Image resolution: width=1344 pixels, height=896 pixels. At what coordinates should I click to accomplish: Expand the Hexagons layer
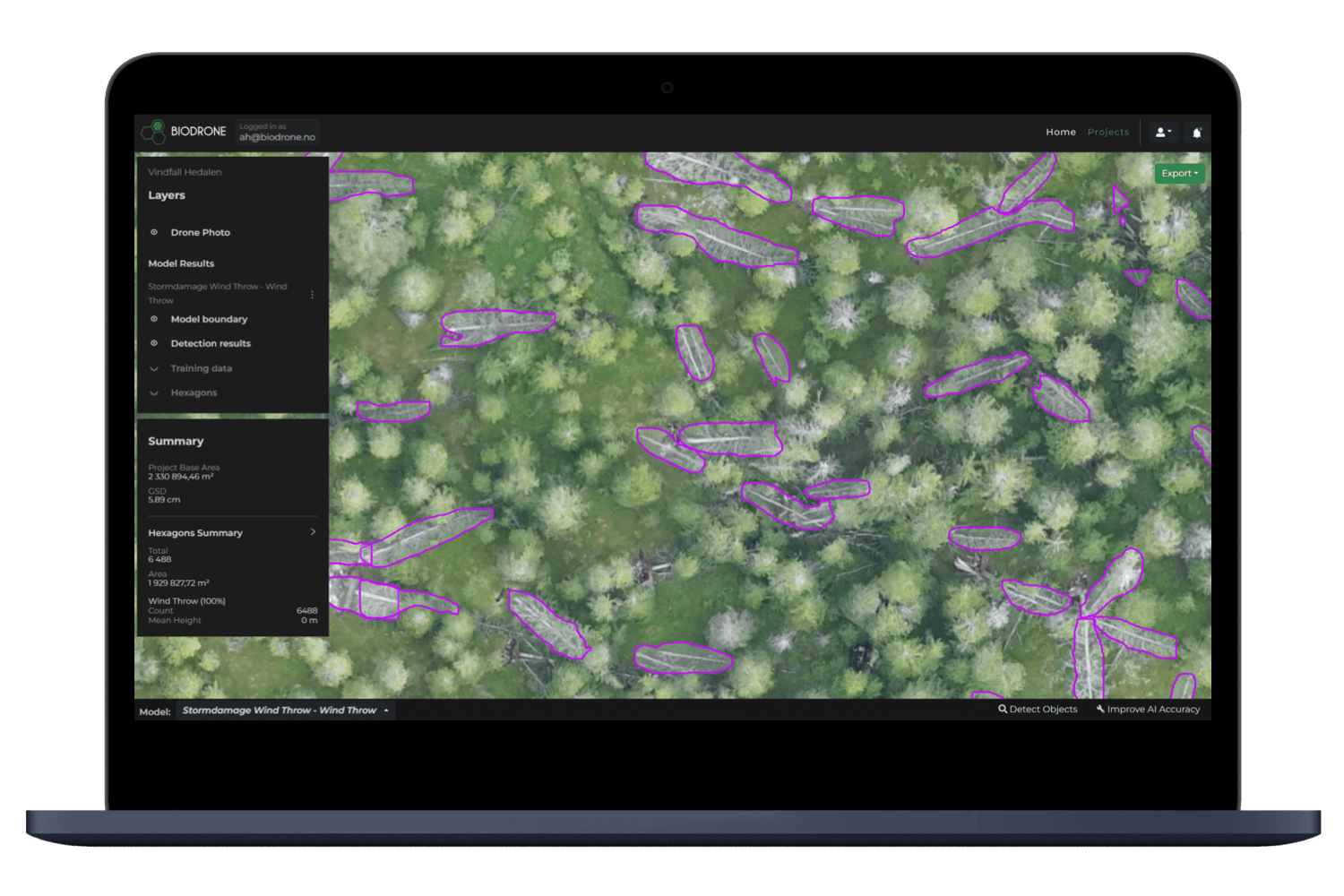pos(153,392)
